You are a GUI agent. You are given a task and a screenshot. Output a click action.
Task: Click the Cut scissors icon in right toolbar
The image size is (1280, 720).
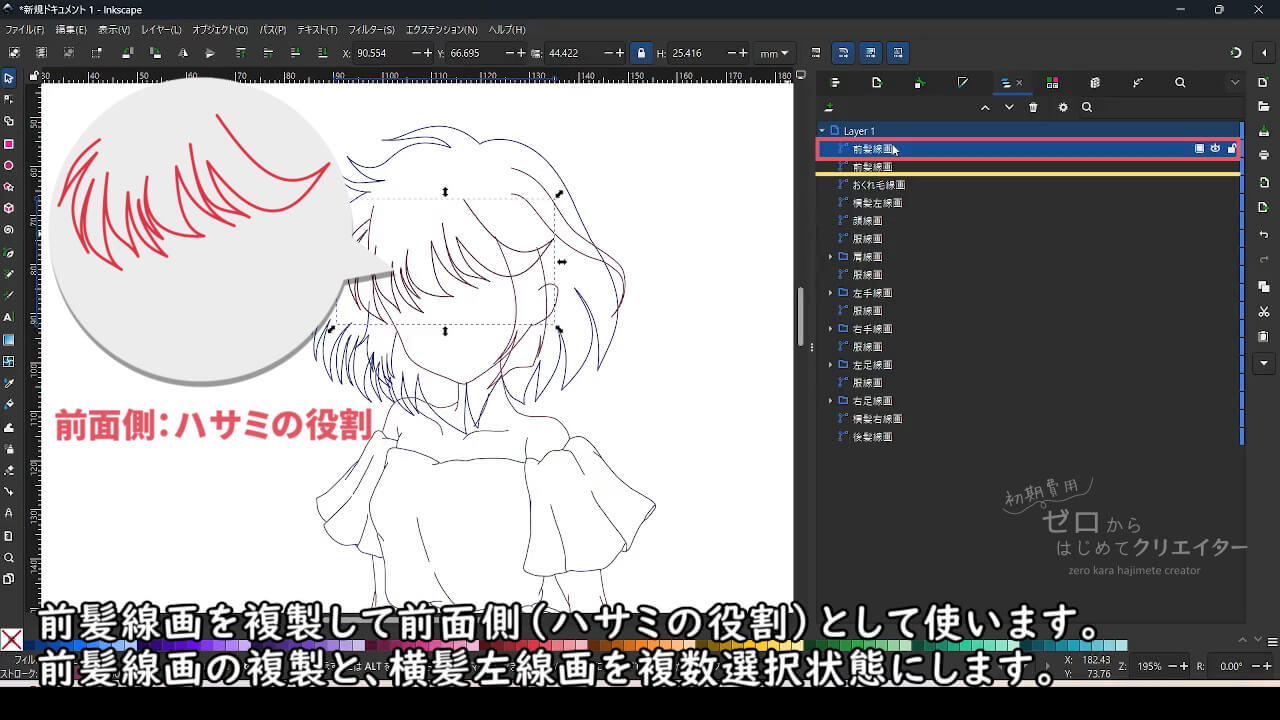pos(1264,312)
